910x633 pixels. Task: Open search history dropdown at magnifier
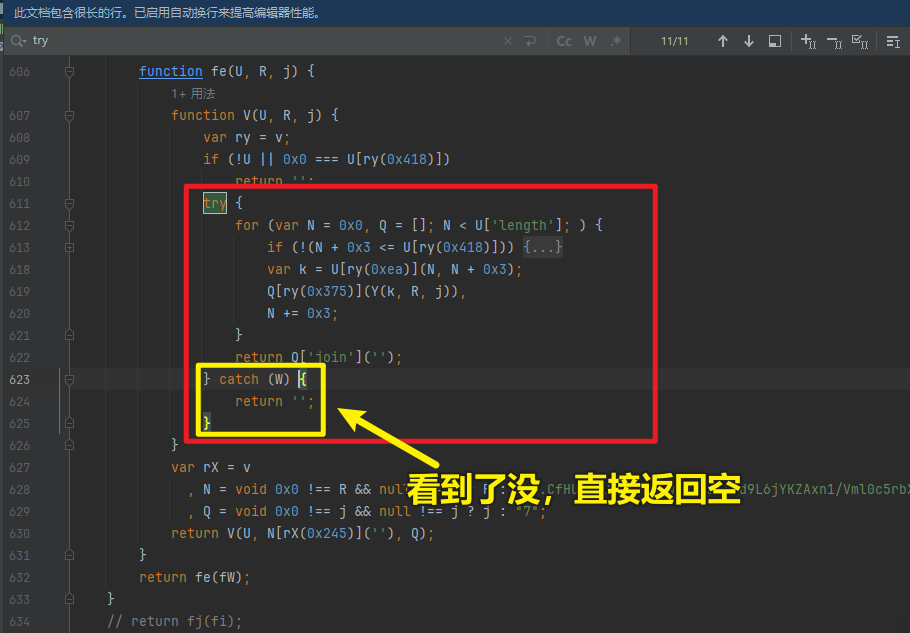(18, 41)
